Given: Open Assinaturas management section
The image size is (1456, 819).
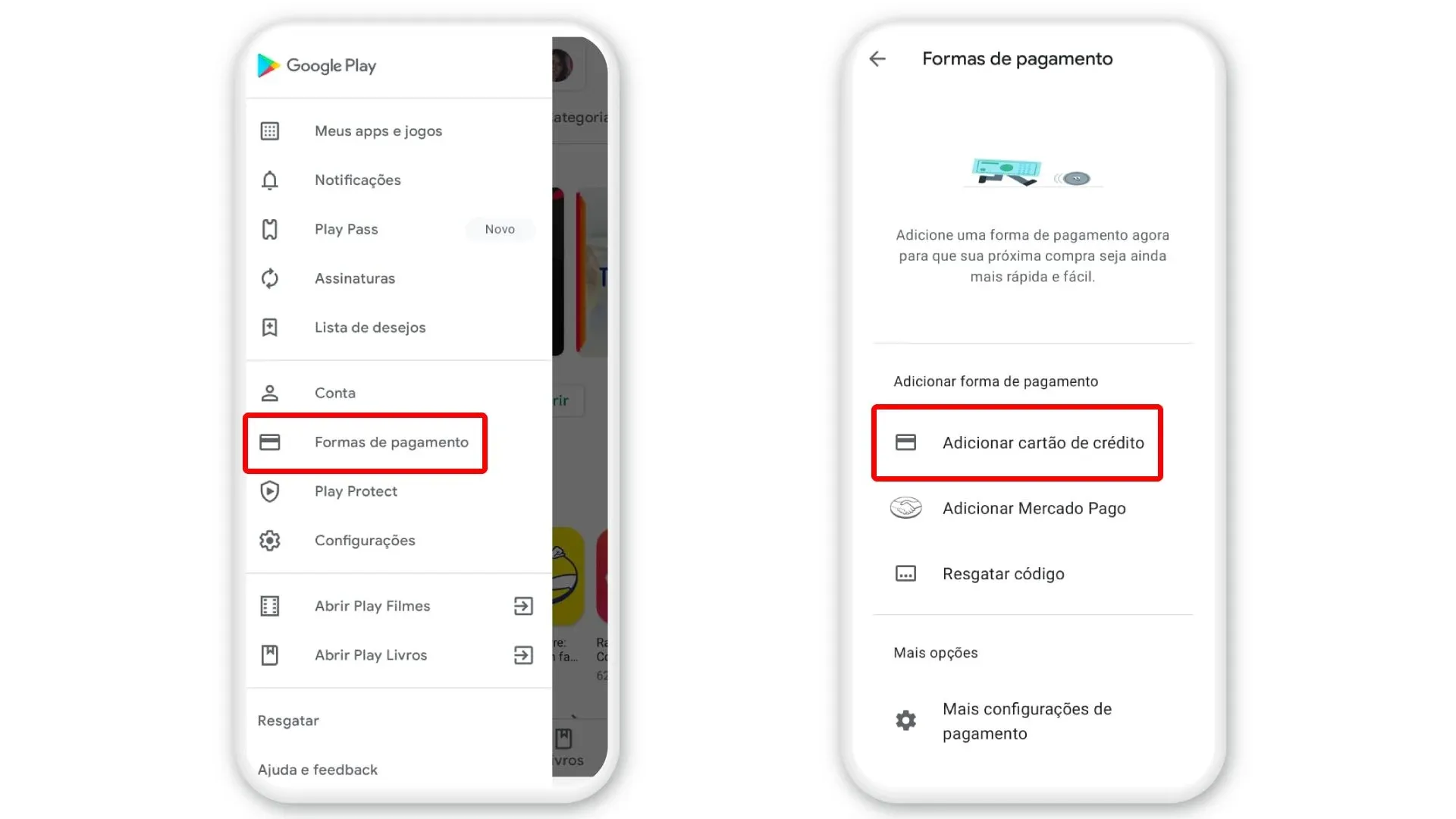Looking at the screenshot, I should [355, 278].
